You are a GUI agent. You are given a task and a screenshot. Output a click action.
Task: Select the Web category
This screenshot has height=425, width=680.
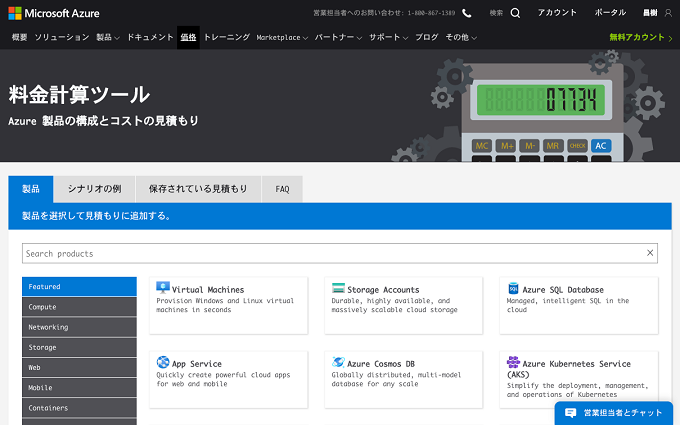pyautogui.click(x=79, y=367)
